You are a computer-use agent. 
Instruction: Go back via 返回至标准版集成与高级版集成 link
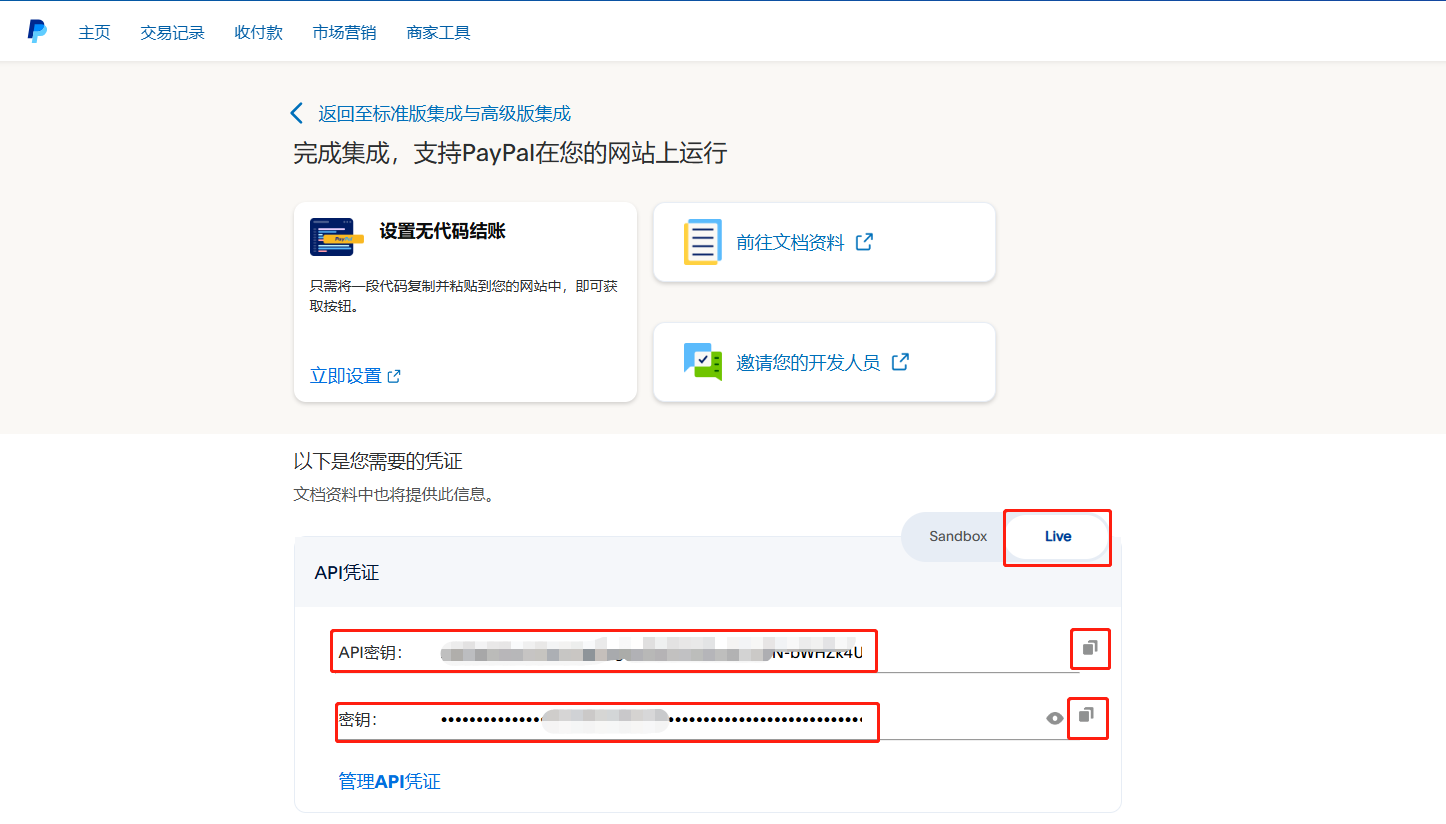445,114
